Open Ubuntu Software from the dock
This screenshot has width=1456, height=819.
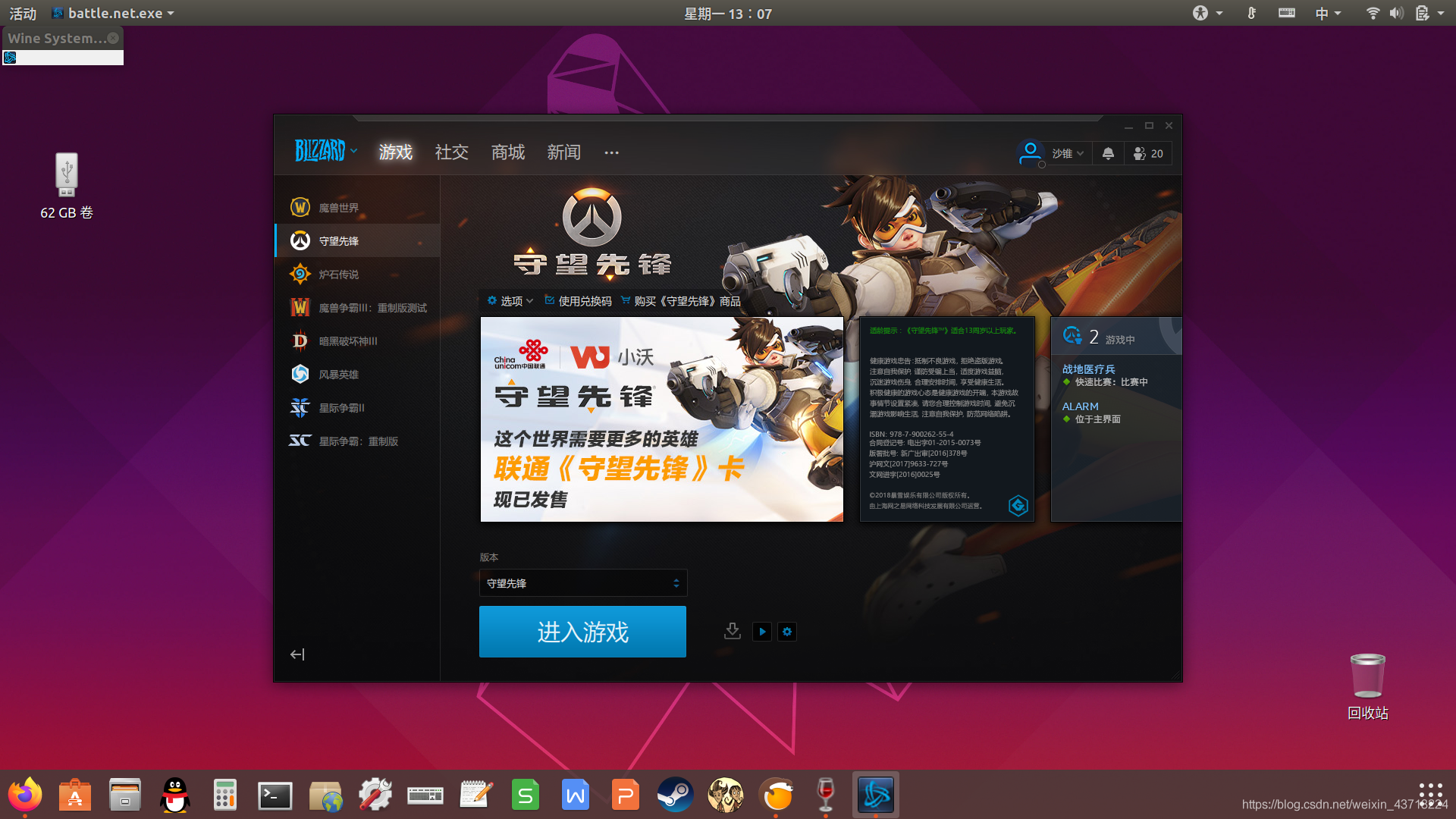tap(75, 795)
